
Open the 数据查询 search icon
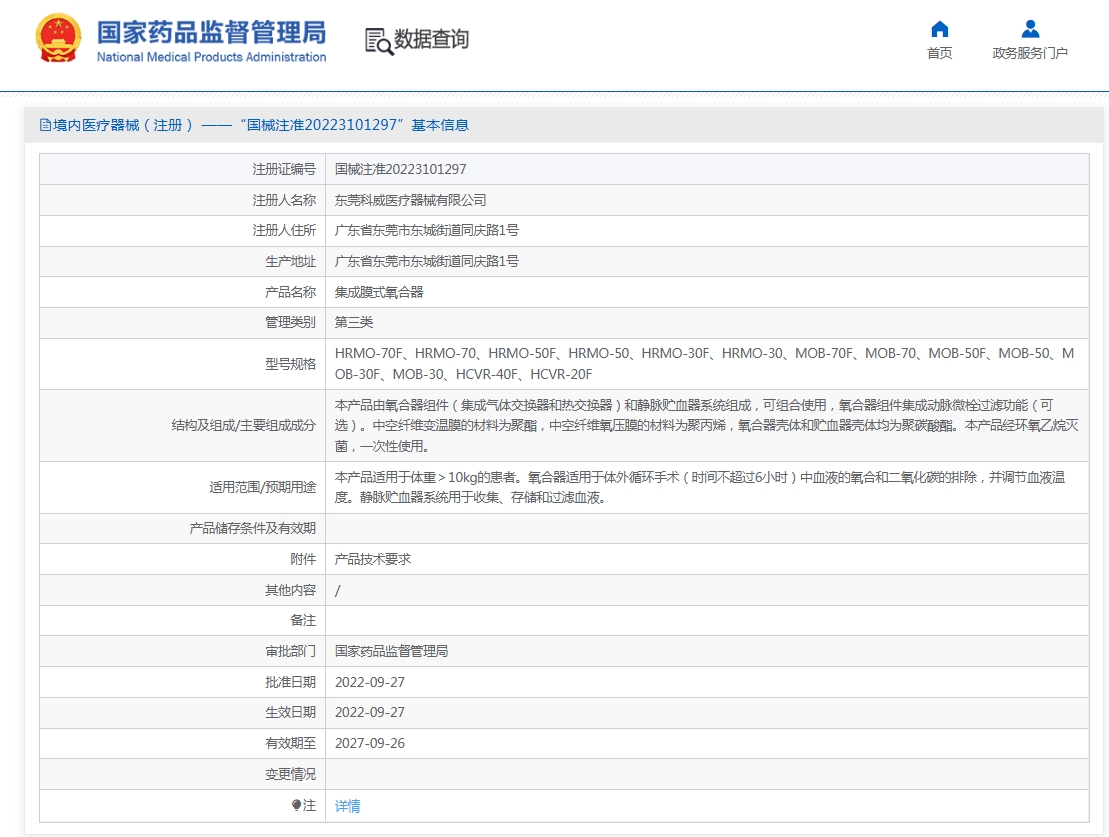coord(378,41)
